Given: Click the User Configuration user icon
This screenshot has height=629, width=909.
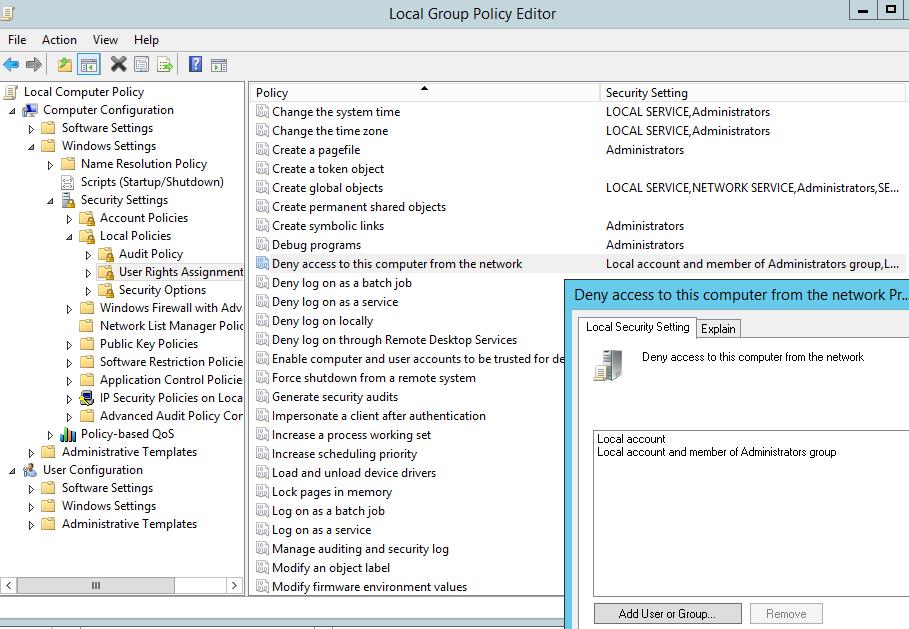Looking at the screenshot, I should click(30, 470).
